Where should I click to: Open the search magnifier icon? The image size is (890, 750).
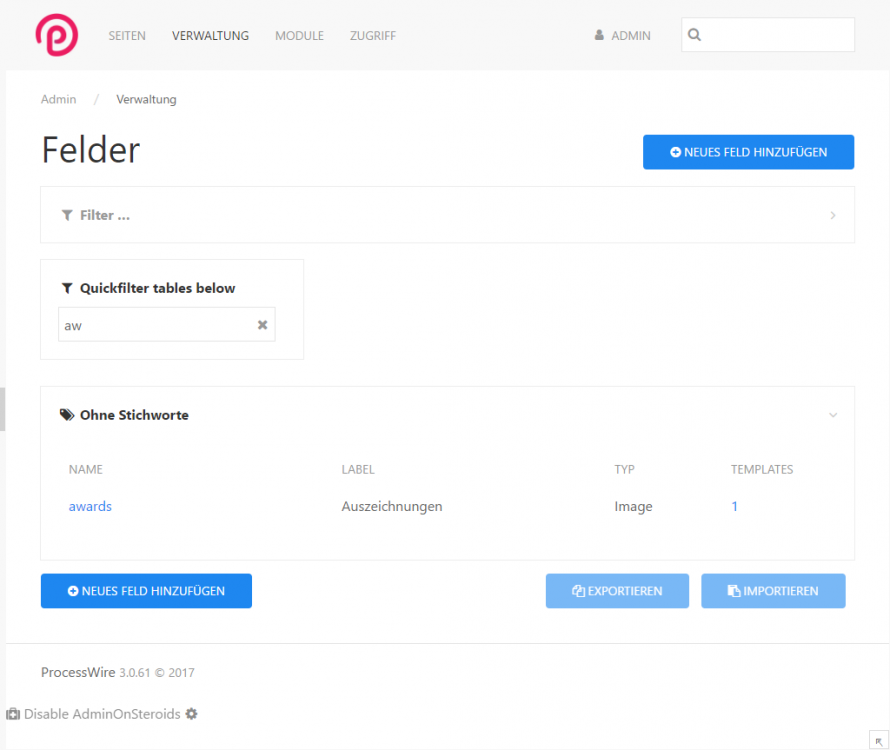[695, 34]
